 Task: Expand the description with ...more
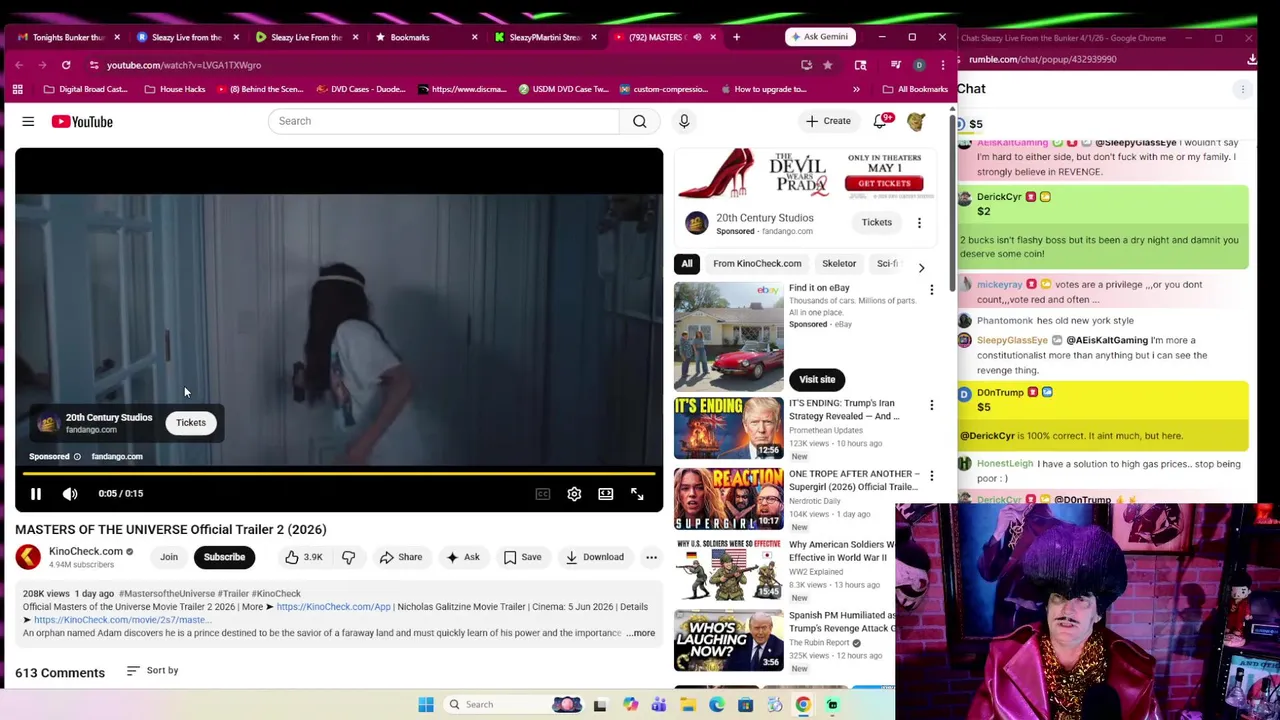pyautogui.click(x=641, y=633)
